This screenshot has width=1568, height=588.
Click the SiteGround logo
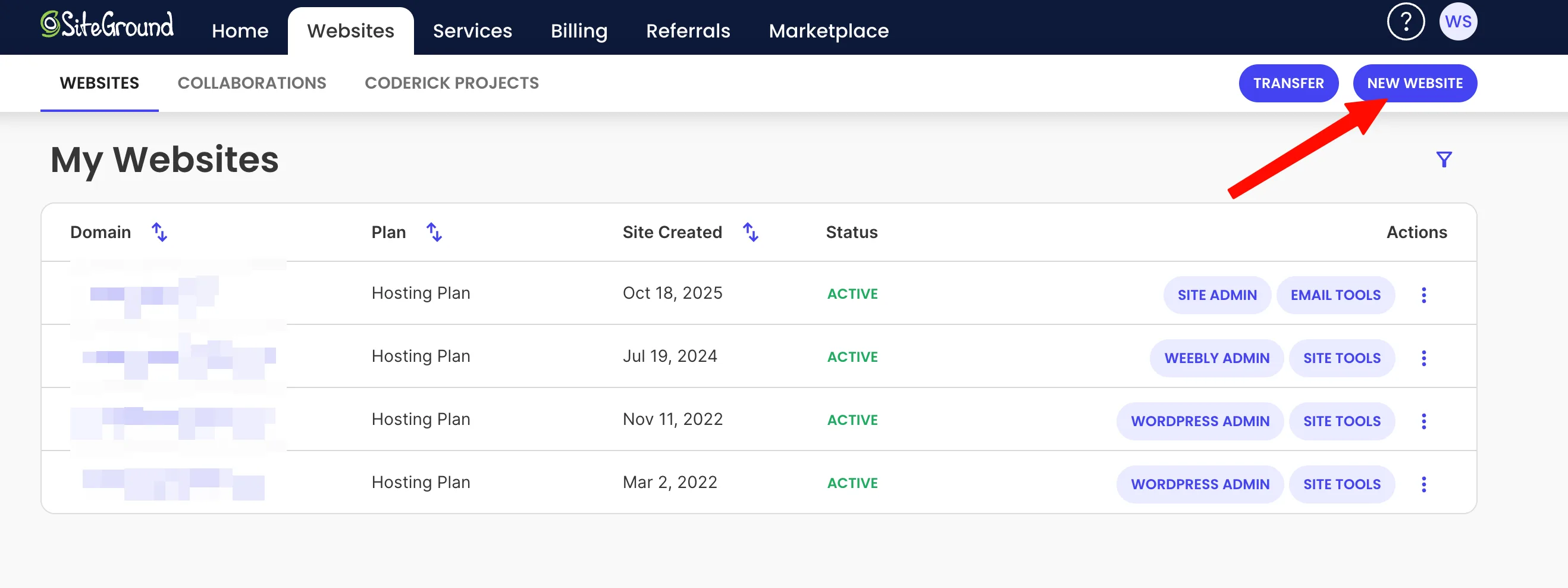[x=107, y=25]
